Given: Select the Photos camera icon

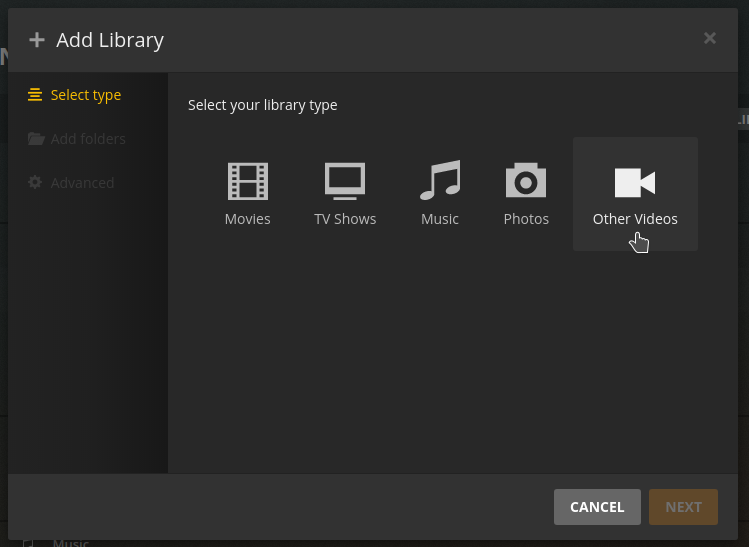Looking at the screenshot, I should tap(526, 181).
